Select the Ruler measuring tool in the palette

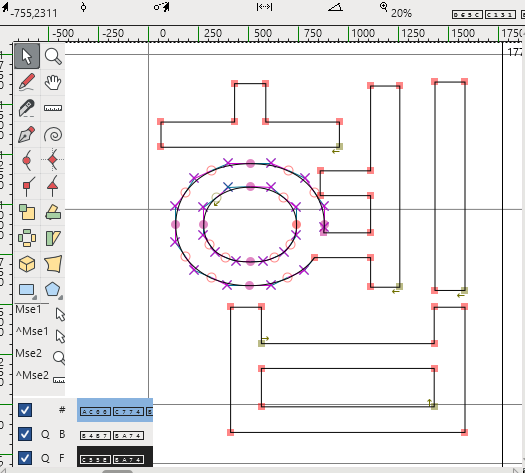click(x=53, y=108)
